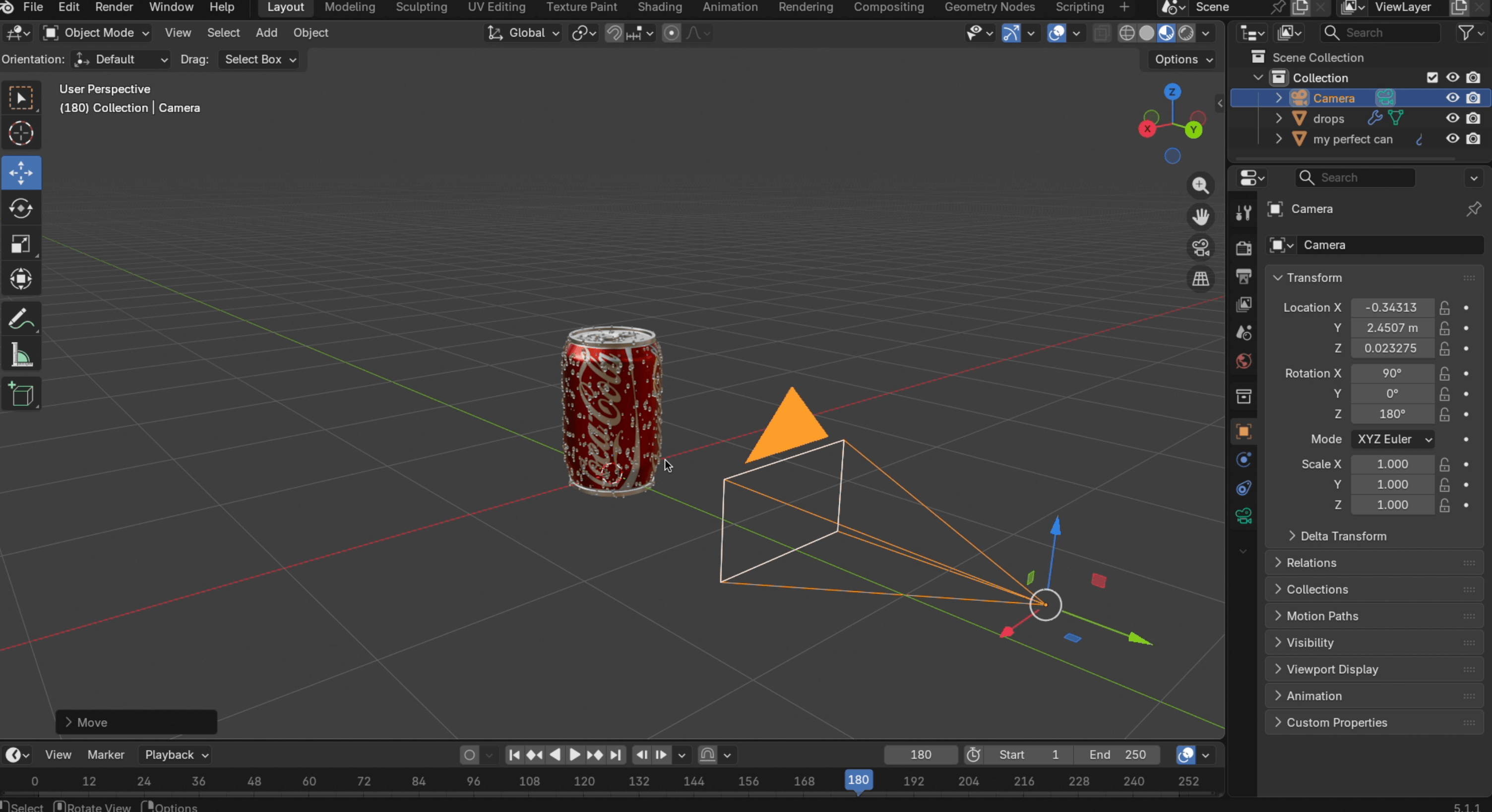Viewport: 1492px width, 812px height.
Task: Uncheck Collection exclude checkbox
Action: pos(1432,77)
